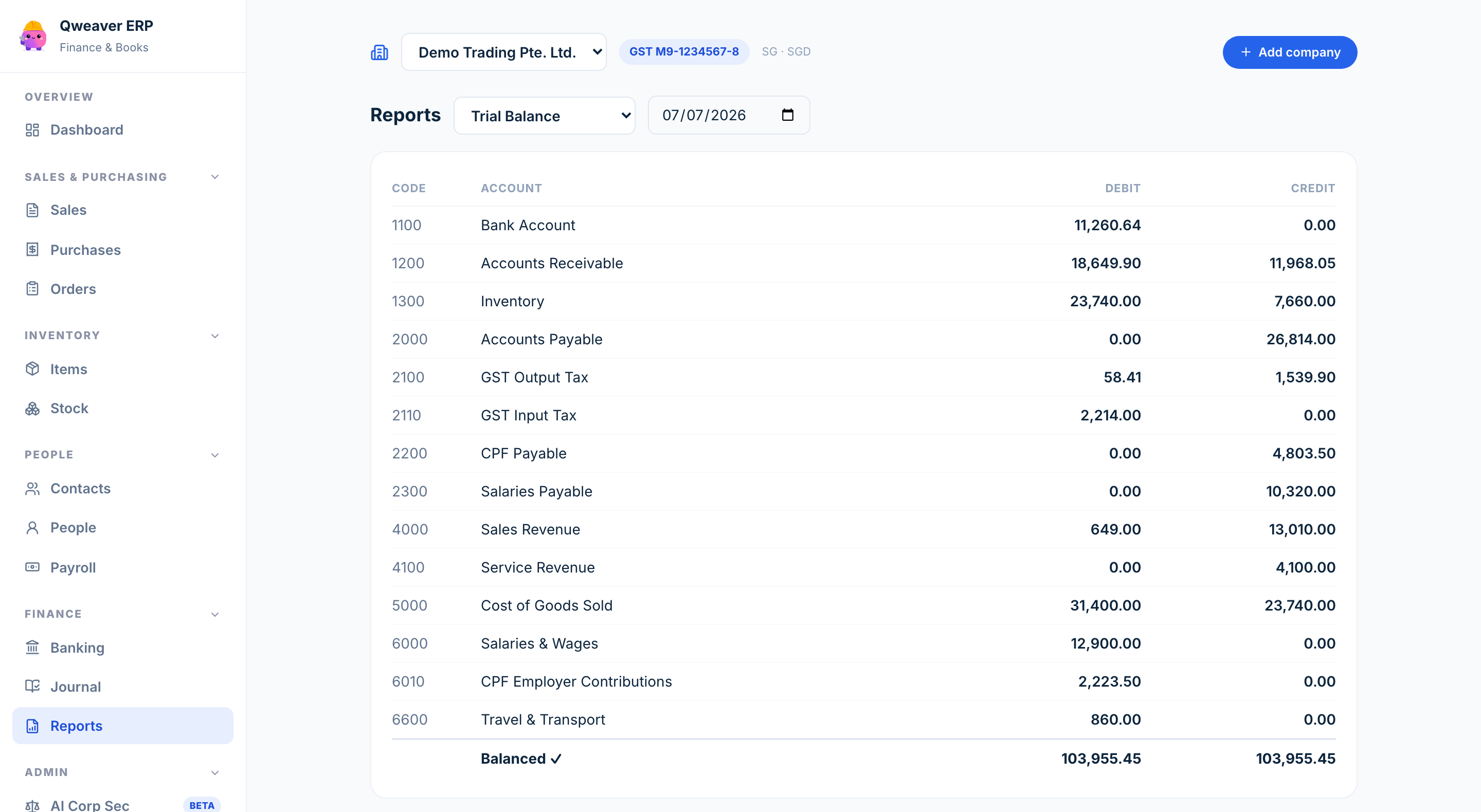Click the Payroll banknote icon
This screenshot has height=812, width=1481.
(32, 567)
